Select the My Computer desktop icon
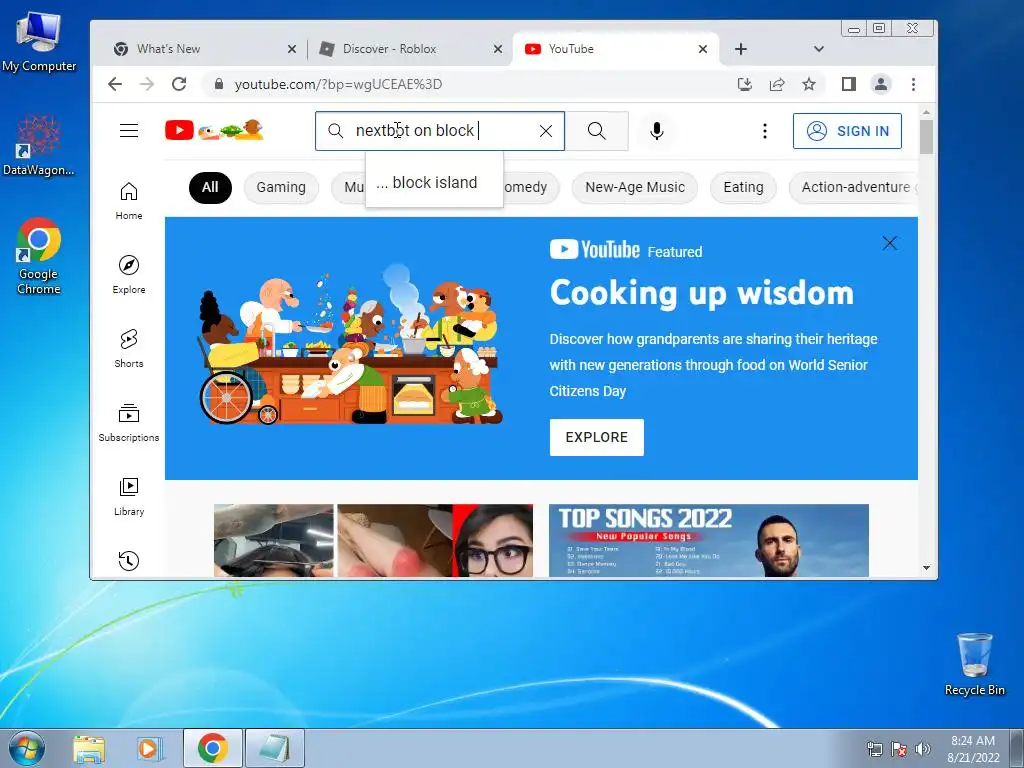 39,41
